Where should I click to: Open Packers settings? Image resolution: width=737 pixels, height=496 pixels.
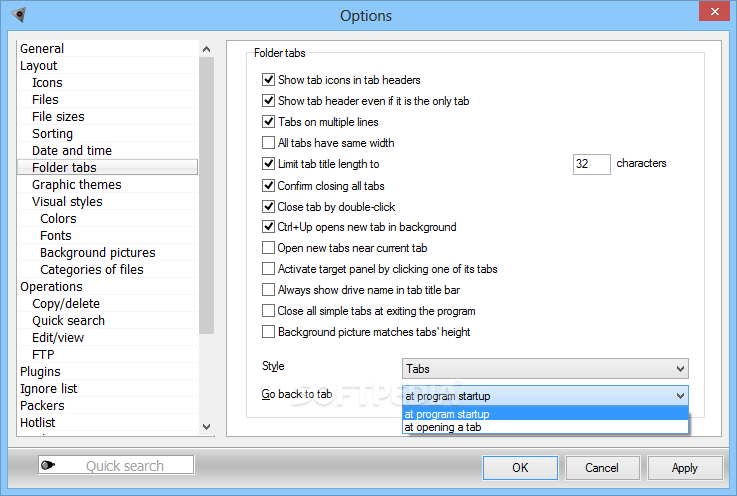[108, 405]
